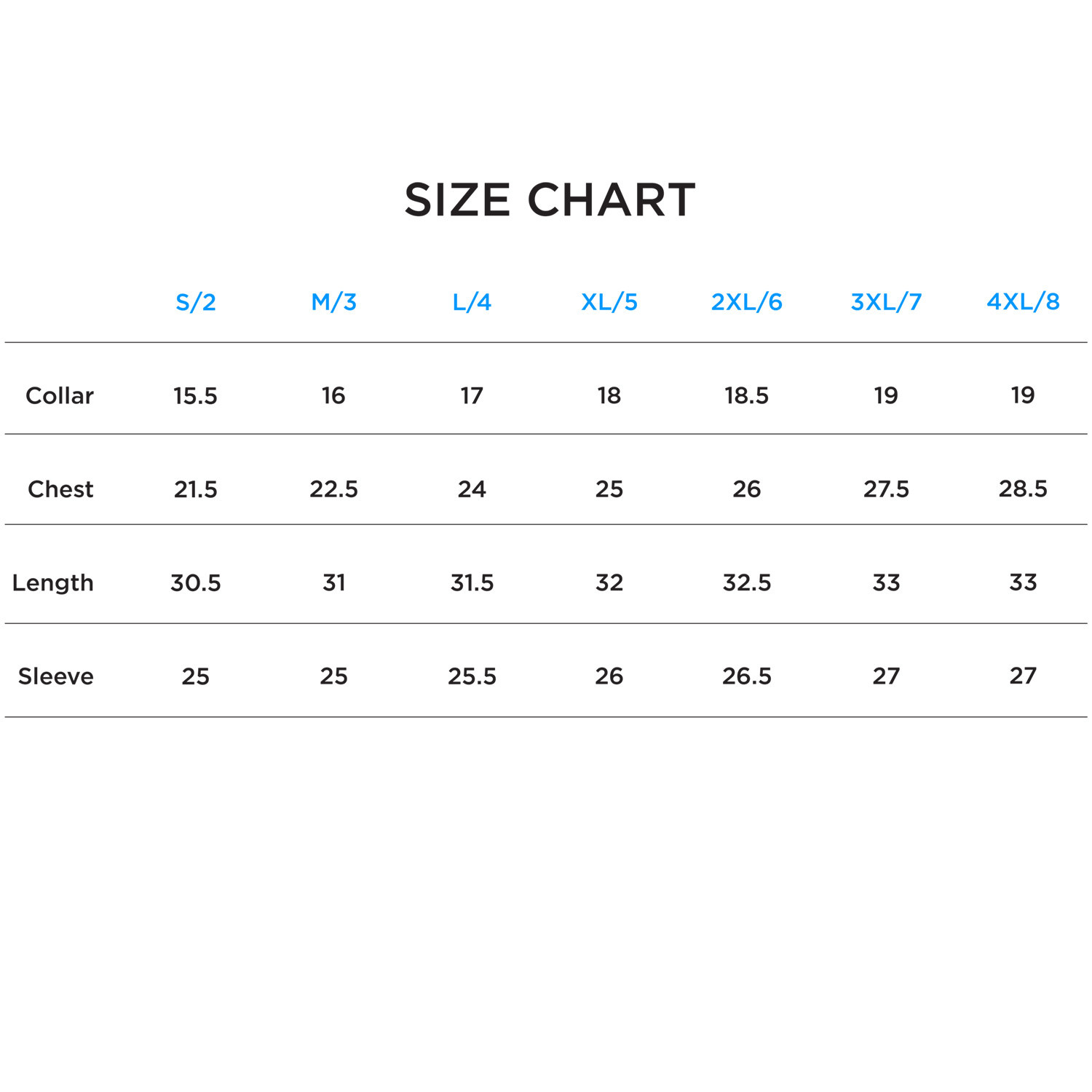The height and width of the screenshot is (1092, 1092).
Task: Select collar value 18.5 for 2XL/6
Action: [x=746, y=395]
